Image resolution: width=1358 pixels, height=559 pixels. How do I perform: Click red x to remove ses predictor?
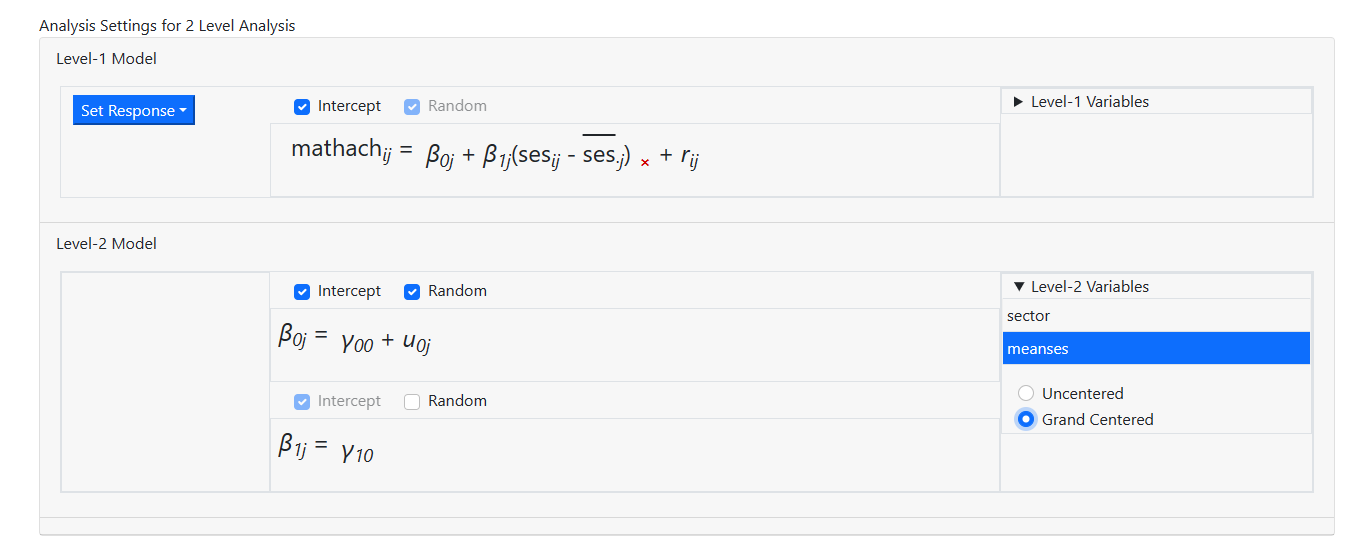(645, 162)
